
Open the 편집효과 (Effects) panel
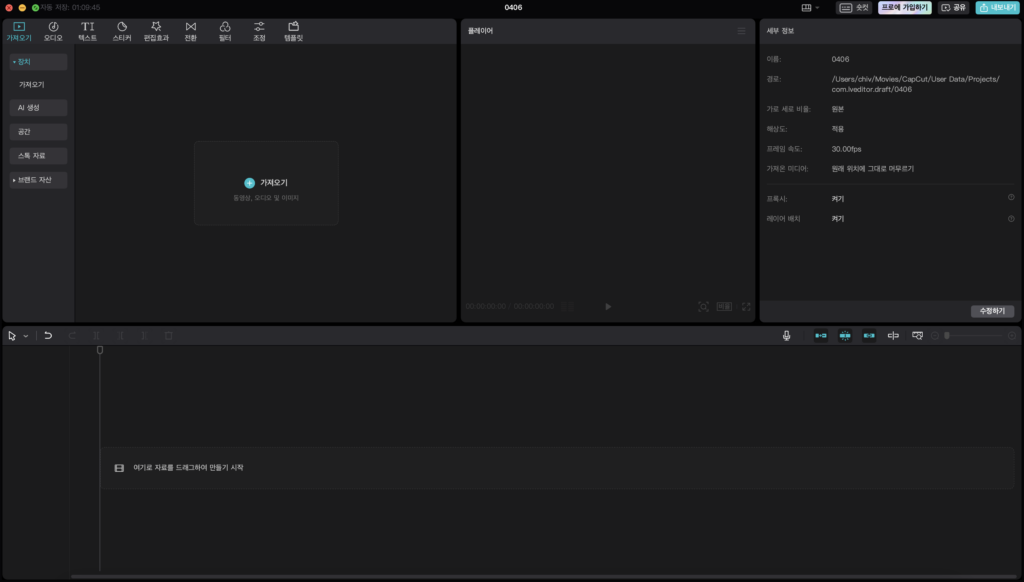(x=156, y=31)
